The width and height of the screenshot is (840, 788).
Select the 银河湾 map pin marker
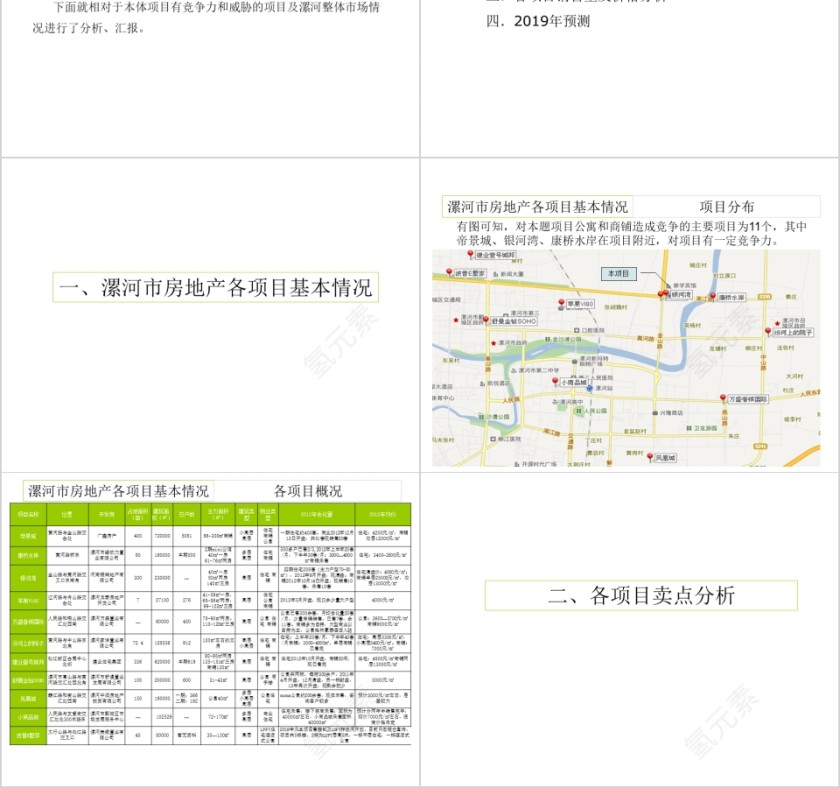tap(661, 293)
